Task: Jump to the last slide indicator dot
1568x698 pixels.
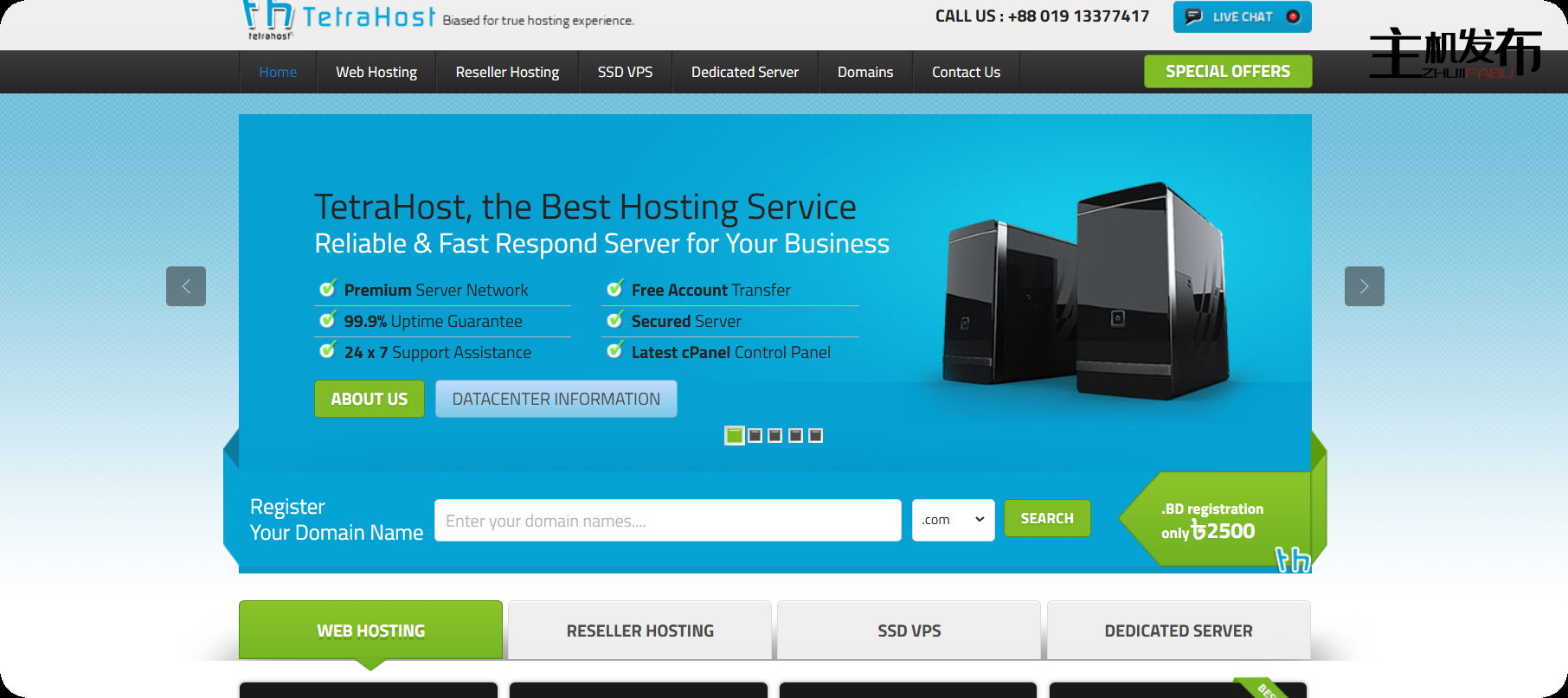Action: (815, 436)
